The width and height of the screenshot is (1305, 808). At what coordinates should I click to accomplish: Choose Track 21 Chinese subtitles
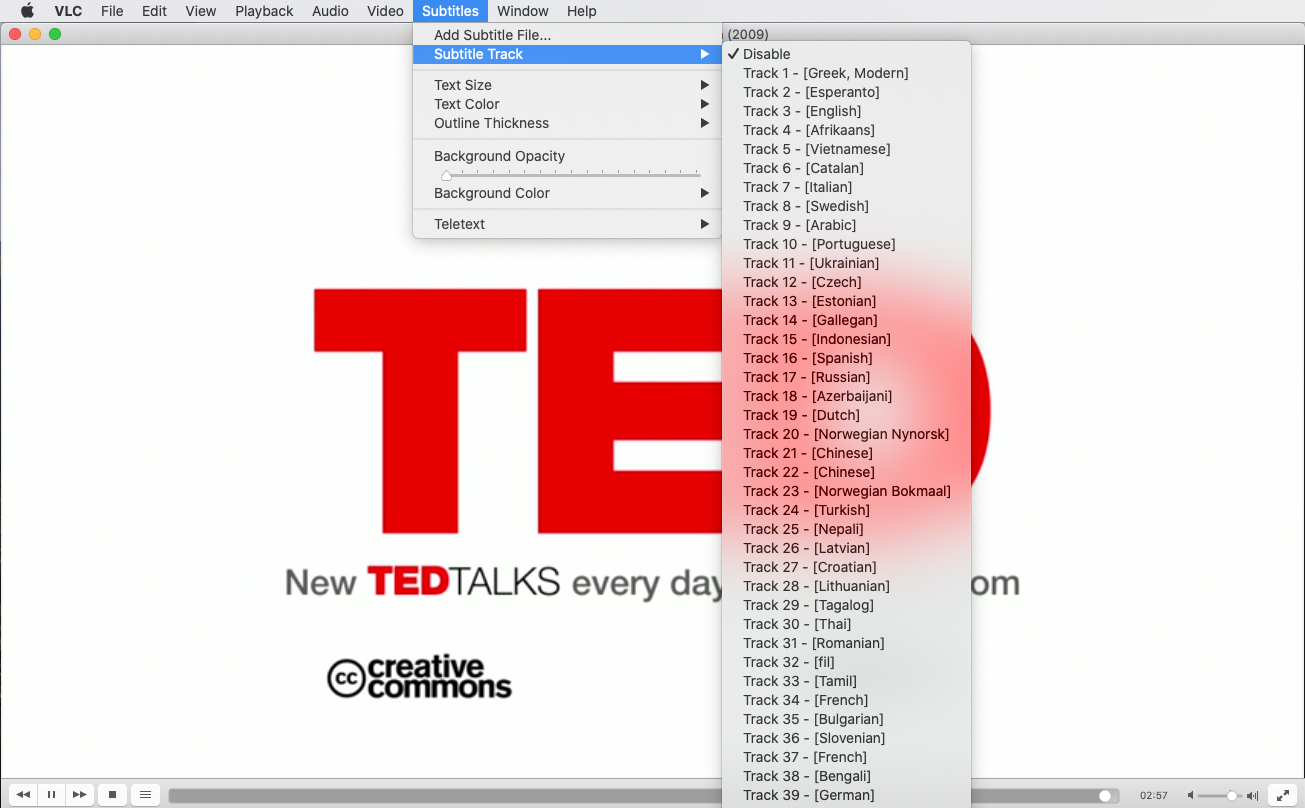[x=846, y=453]
